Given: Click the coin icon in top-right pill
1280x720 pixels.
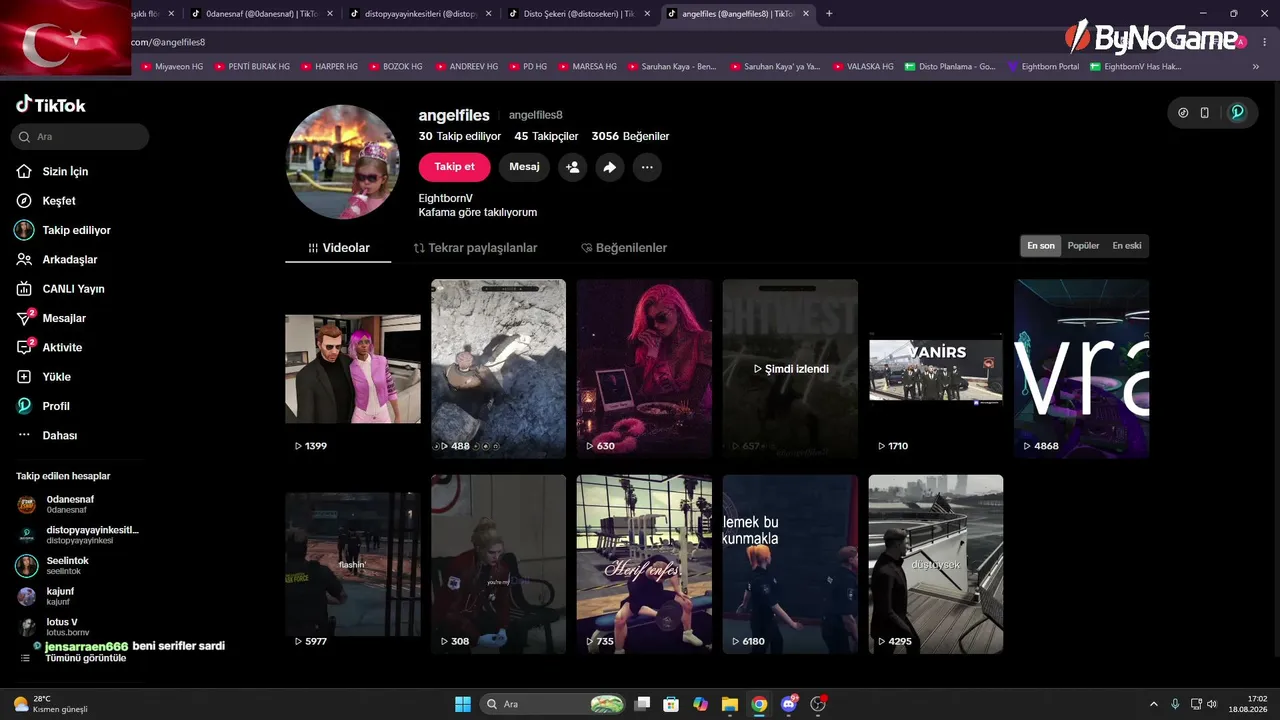Looking at the screenshot, I should click(x=1184, y=113).
